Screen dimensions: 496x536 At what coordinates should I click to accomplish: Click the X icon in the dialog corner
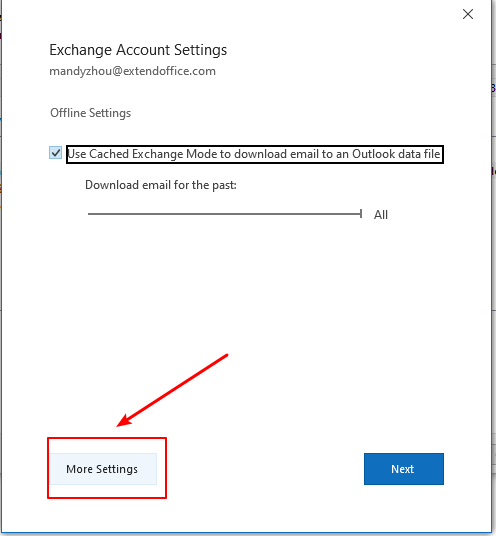click(x=468, y=14)
